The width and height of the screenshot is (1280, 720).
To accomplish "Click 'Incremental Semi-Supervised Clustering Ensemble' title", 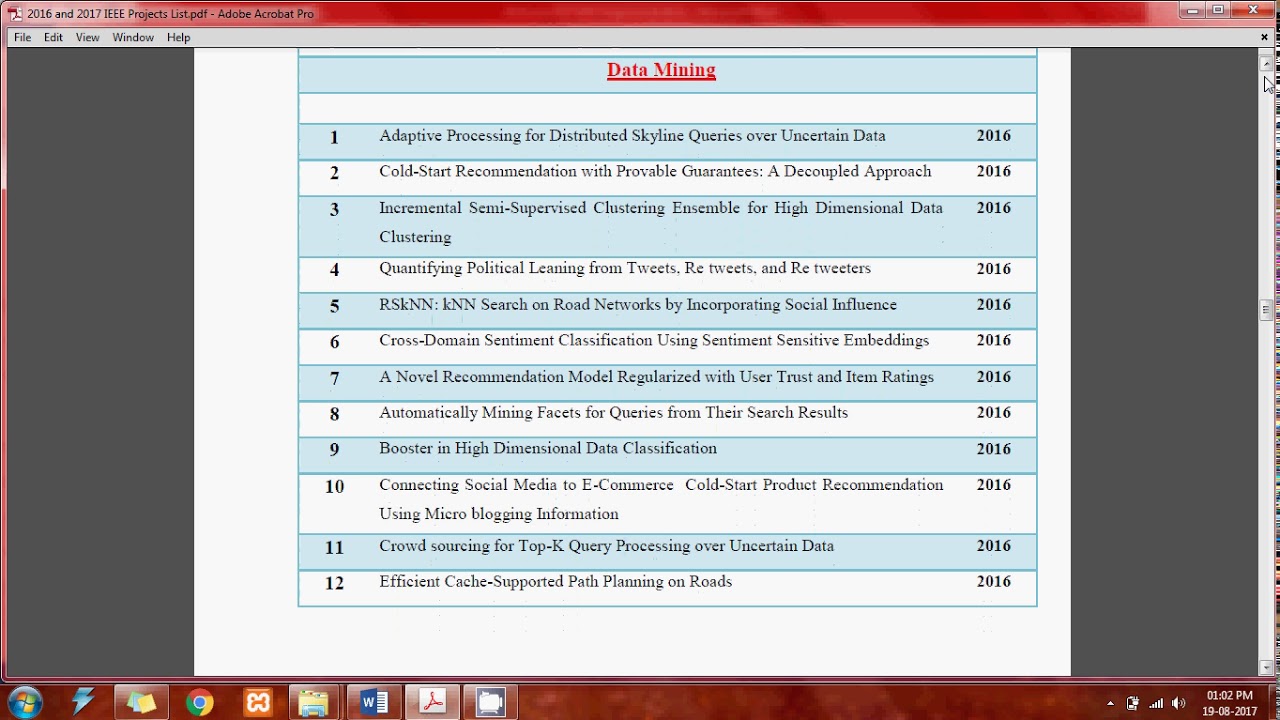I will [x=661, y=222].
